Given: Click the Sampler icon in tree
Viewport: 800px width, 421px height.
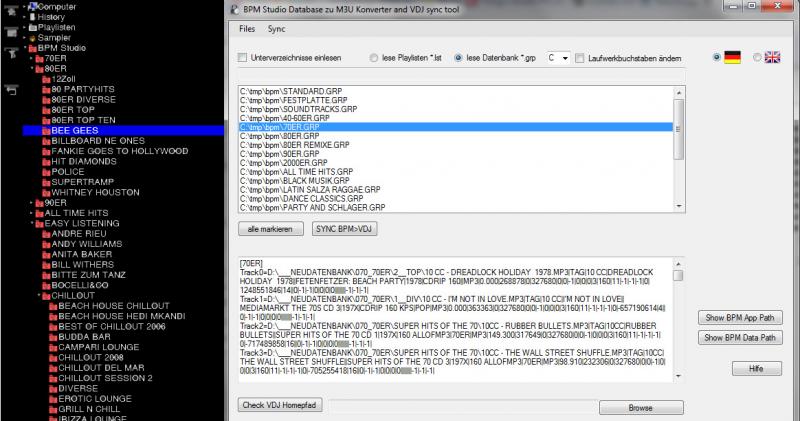Looking at the screenshot, I should [x=33, y=38].
